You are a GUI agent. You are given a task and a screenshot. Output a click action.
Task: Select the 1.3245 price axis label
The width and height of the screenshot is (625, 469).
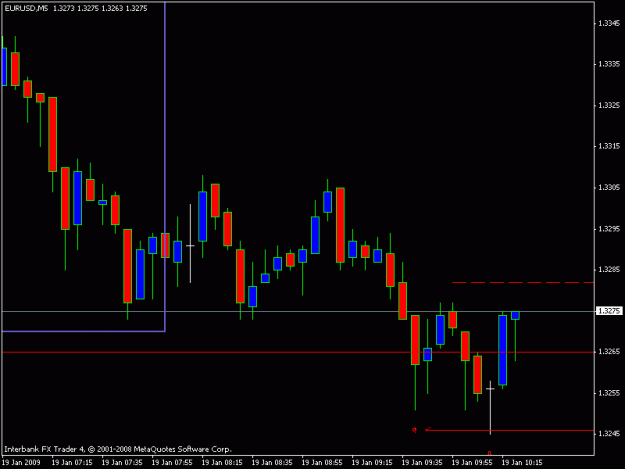pyautogui.click(x=609, y=434)
